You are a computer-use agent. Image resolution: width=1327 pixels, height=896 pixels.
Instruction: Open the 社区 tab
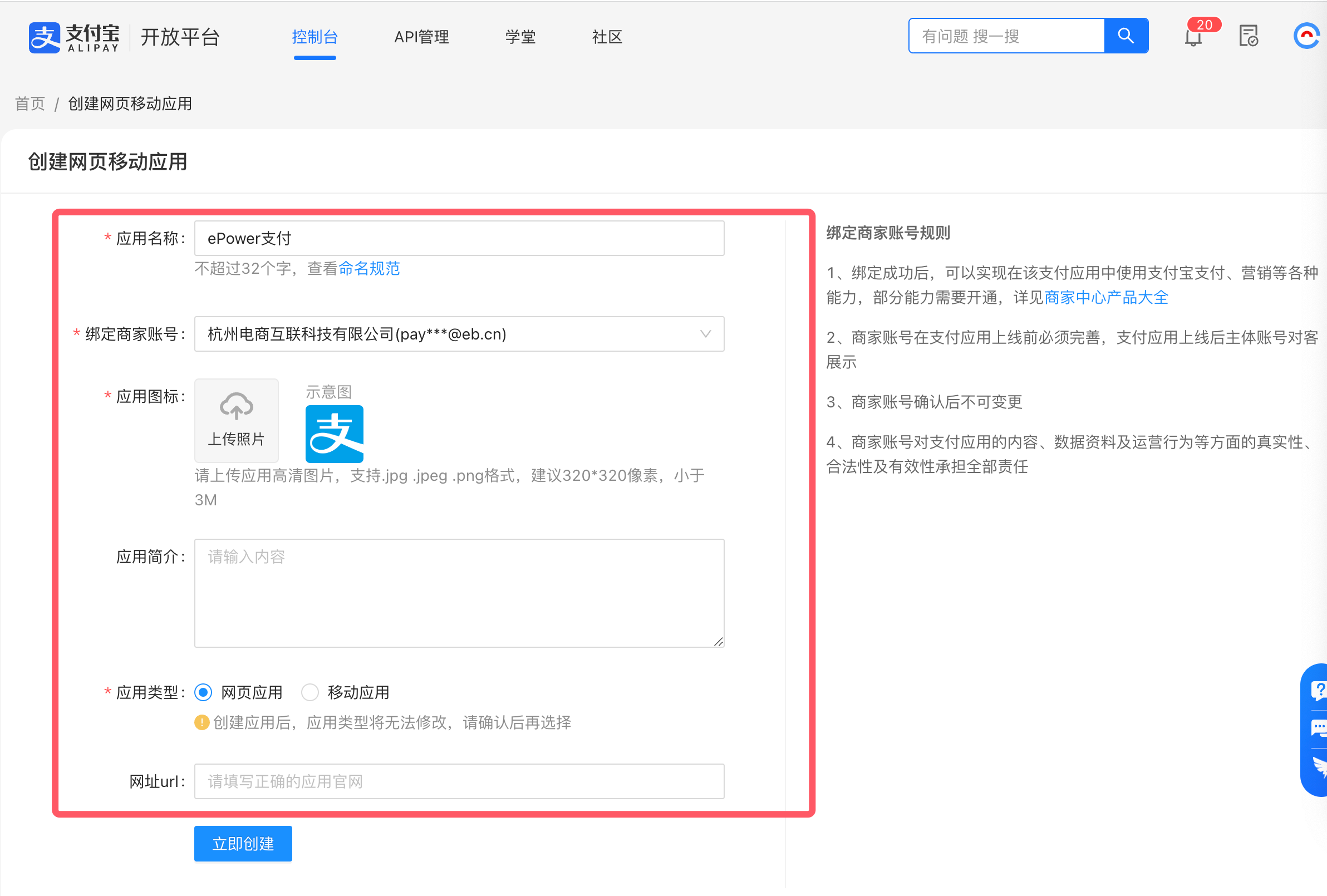607,37
